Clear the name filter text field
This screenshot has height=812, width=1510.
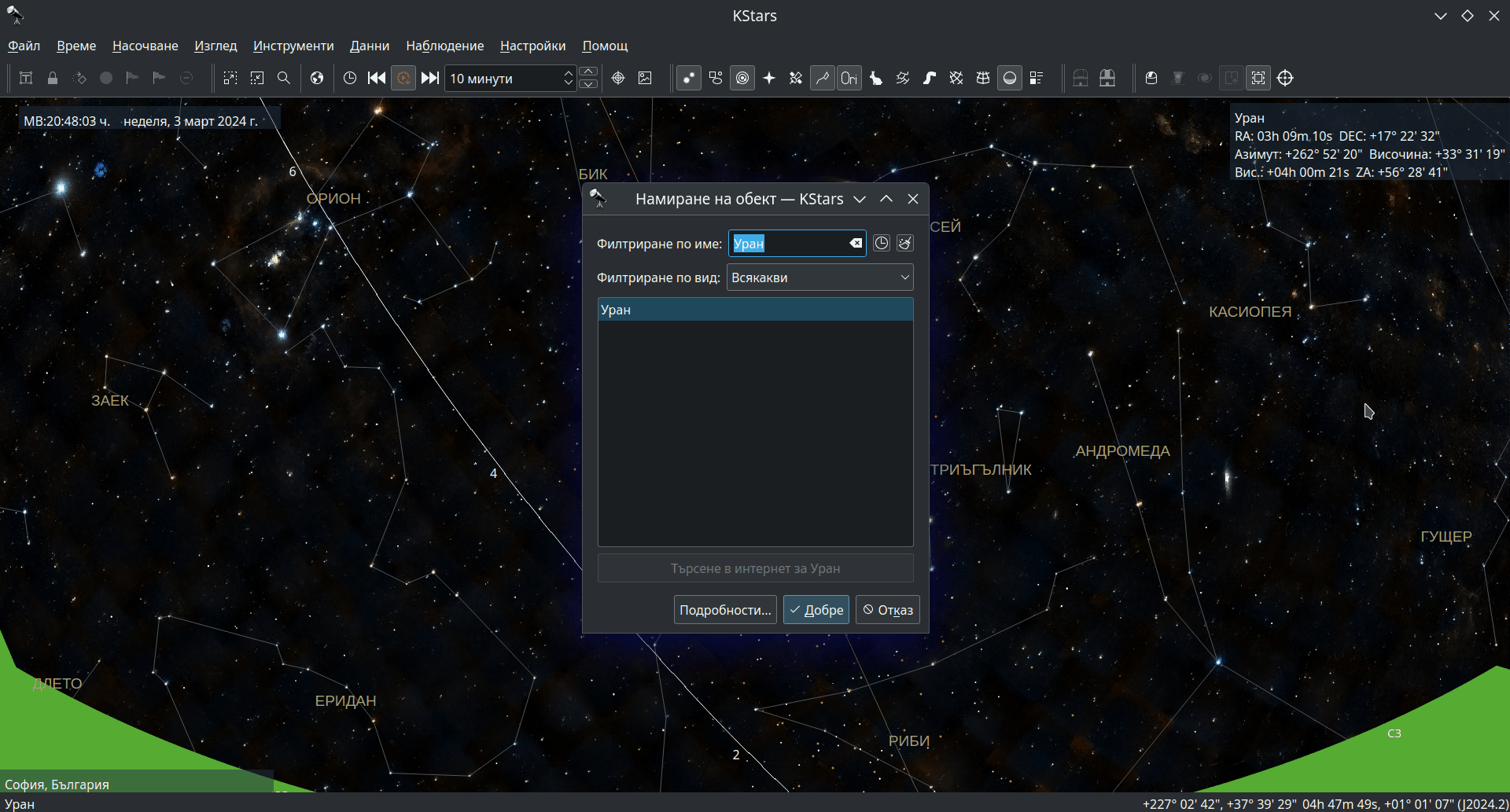click(856, 244)
